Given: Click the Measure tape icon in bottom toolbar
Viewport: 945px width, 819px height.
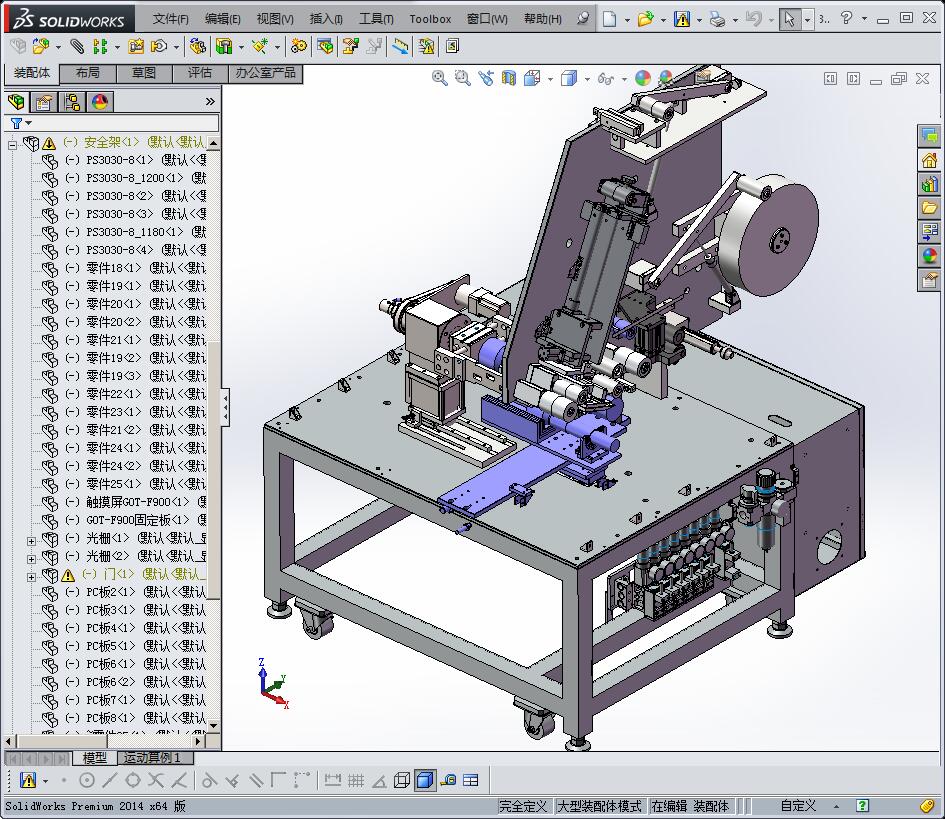Looking at the screenshot, I should point(448,780).
